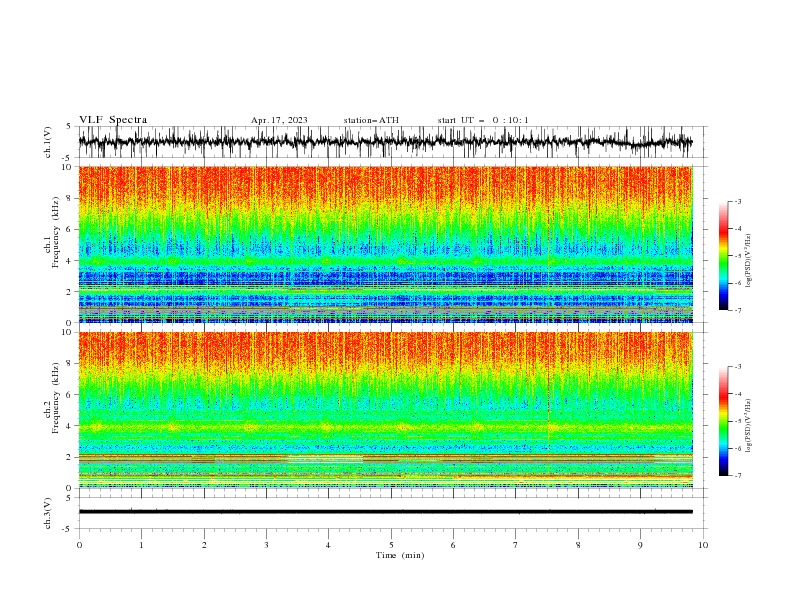Click the "5" tick on the time axis
This screenshot has height=612, width=792.
(x=391, y=545)
